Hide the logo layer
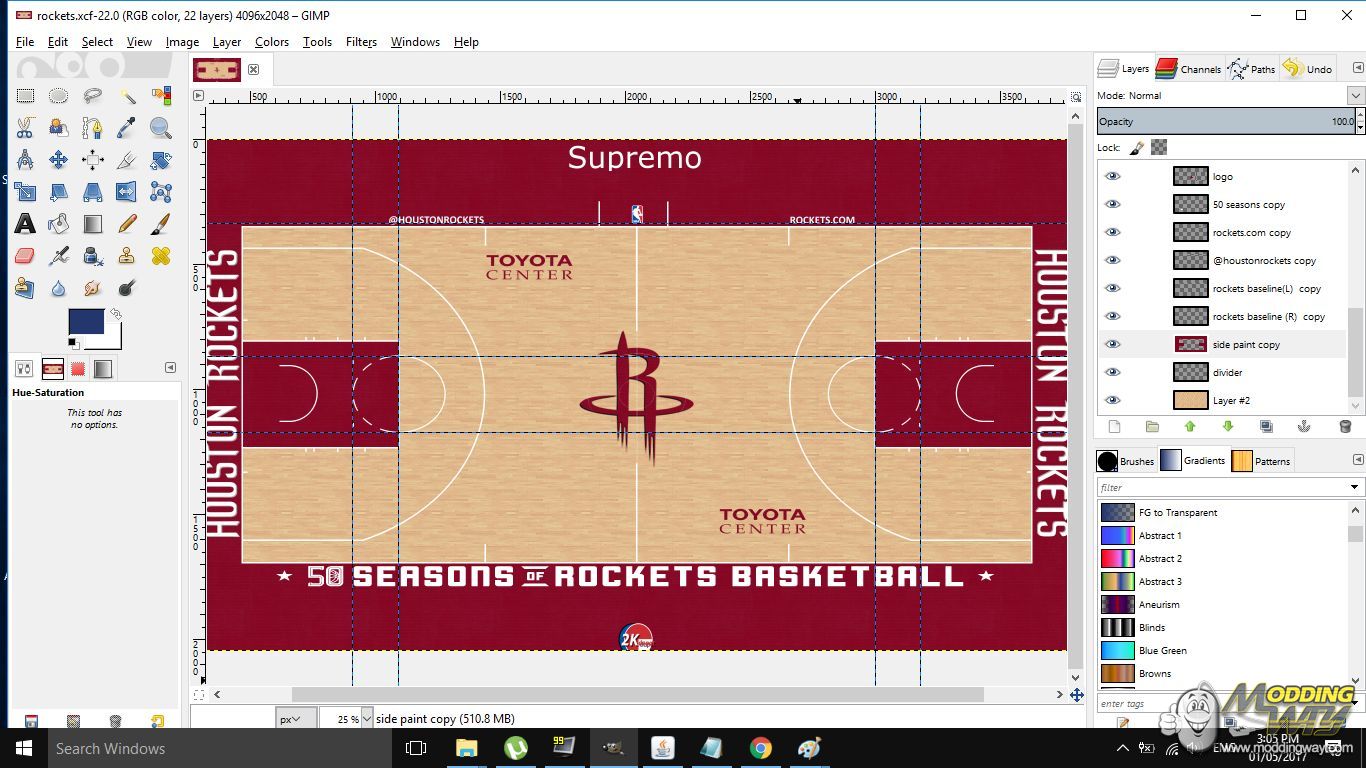1366x768 pixels. [1112, 176]
